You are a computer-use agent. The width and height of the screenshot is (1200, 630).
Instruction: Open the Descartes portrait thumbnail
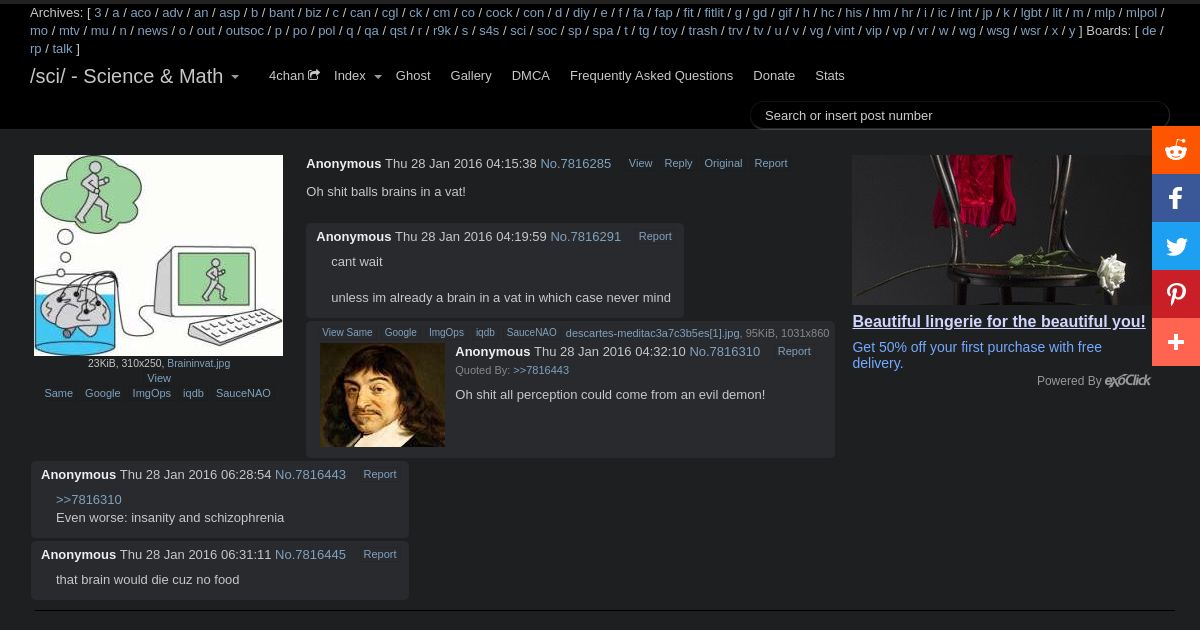(382, 394)
